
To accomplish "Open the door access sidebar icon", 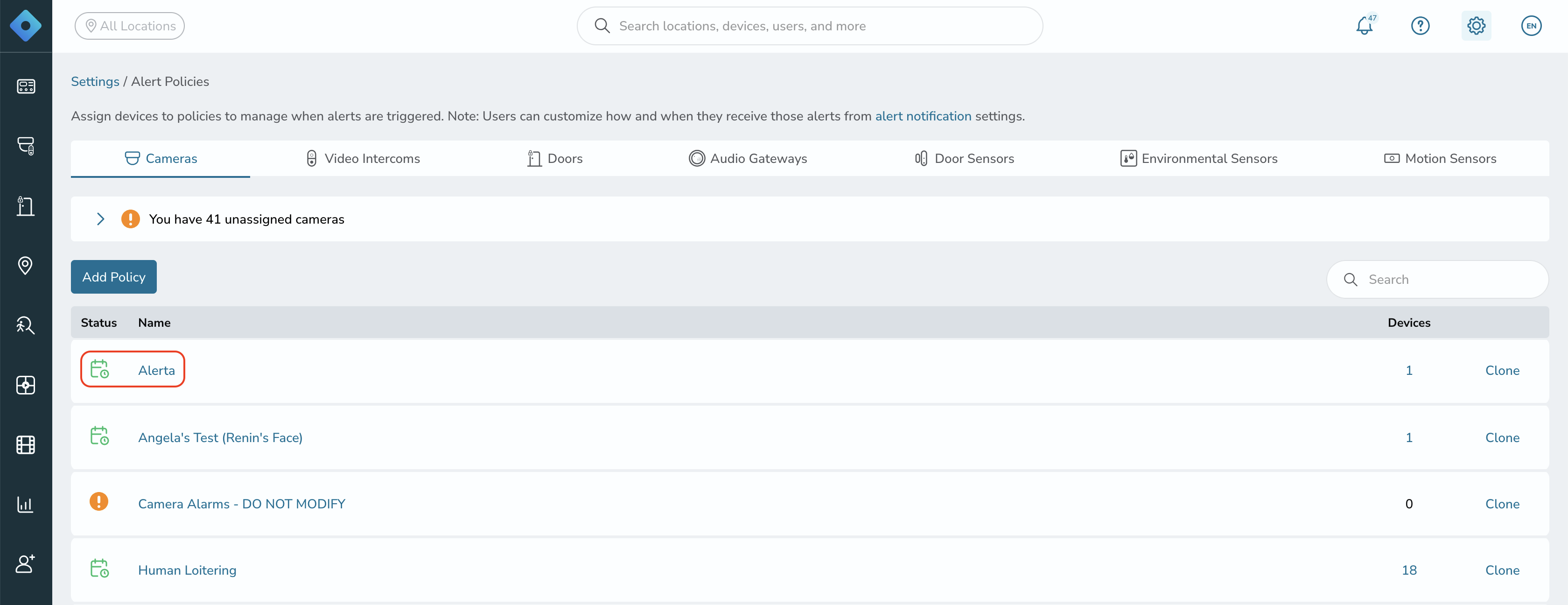I will coord(26,206).
